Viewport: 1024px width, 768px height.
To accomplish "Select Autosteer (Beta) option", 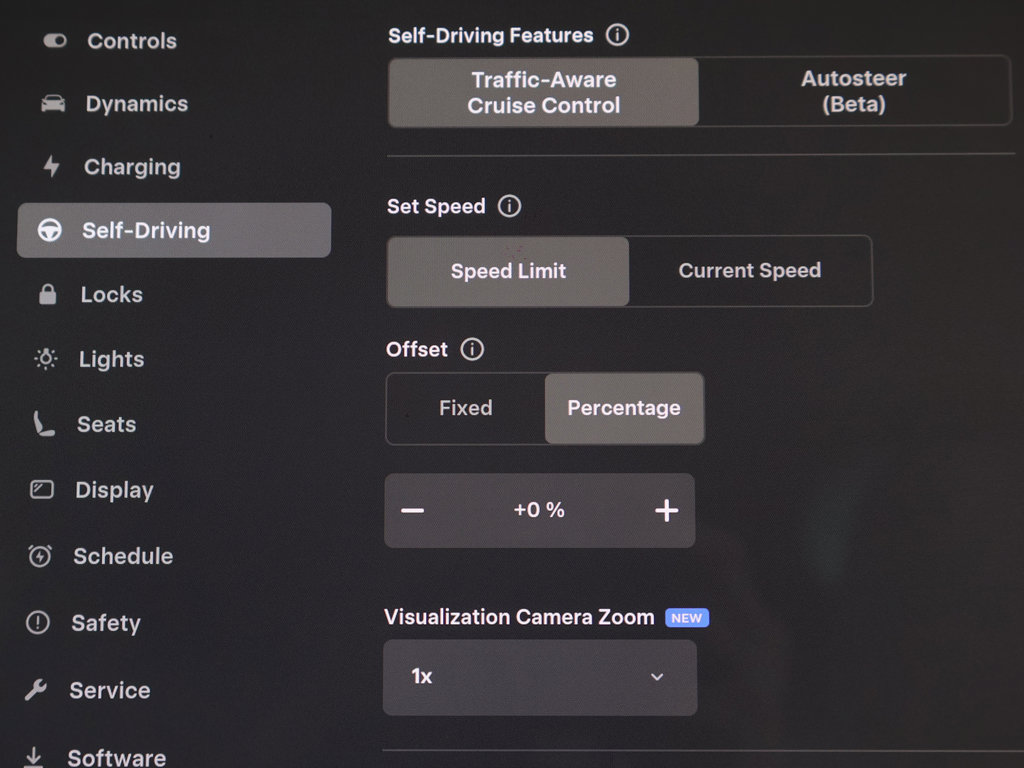I will click(854, 91).
